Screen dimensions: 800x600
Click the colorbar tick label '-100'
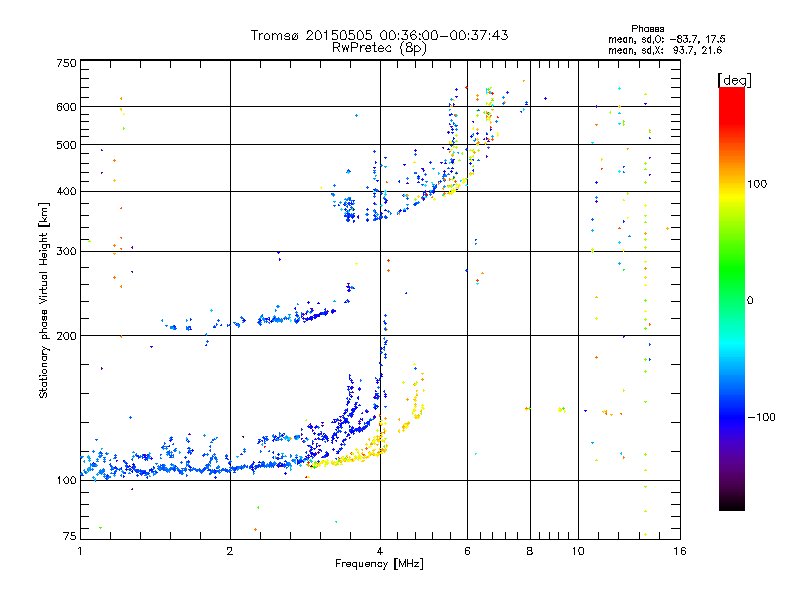click(x=761, y=417)
